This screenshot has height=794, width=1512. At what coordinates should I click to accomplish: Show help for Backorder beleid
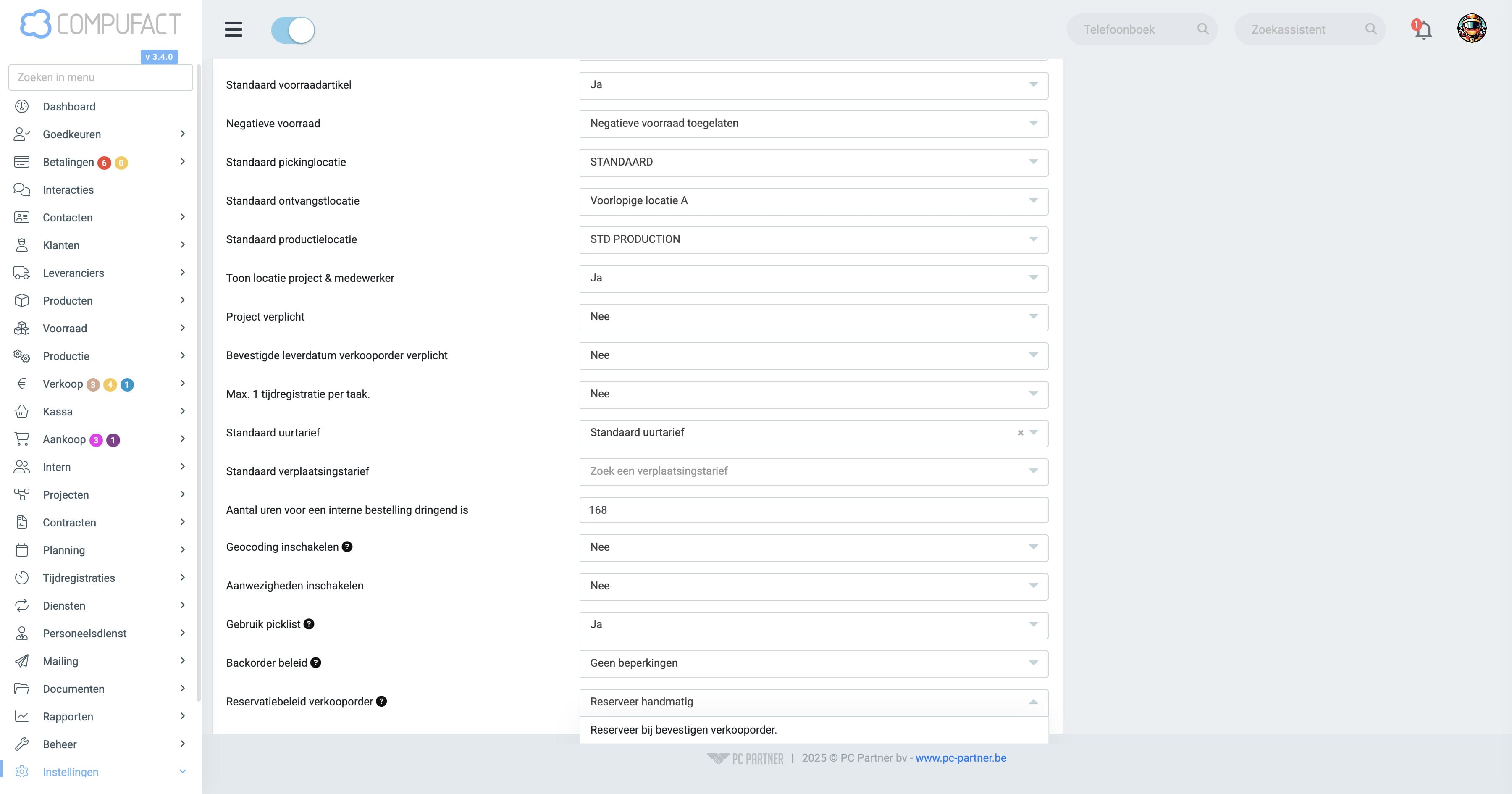pos(316,663)
